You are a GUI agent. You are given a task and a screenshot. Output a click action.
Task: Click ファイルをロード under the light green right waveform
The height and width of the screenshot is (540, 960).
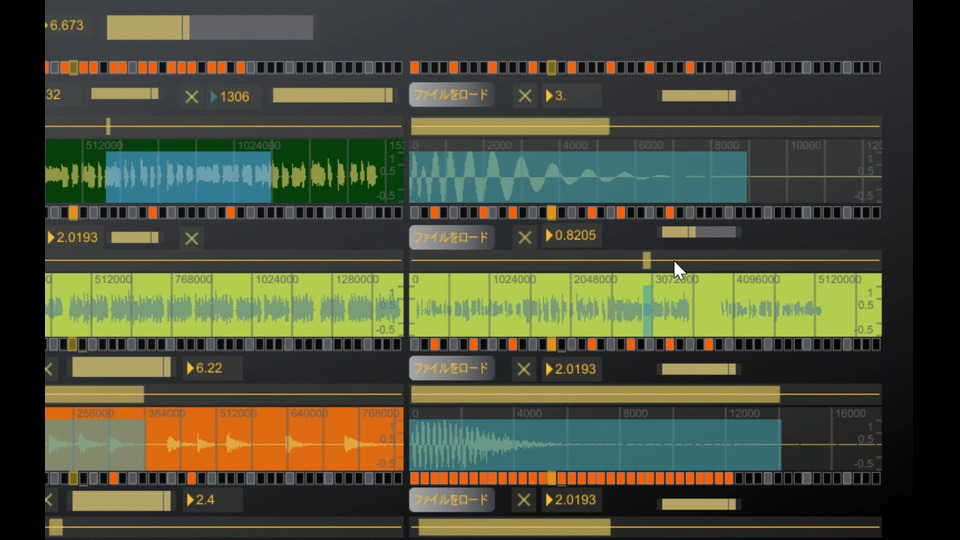pos(451,368)
